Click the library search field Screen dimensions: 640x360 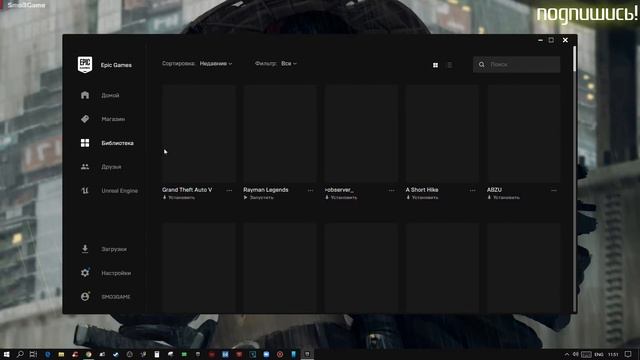516,64
